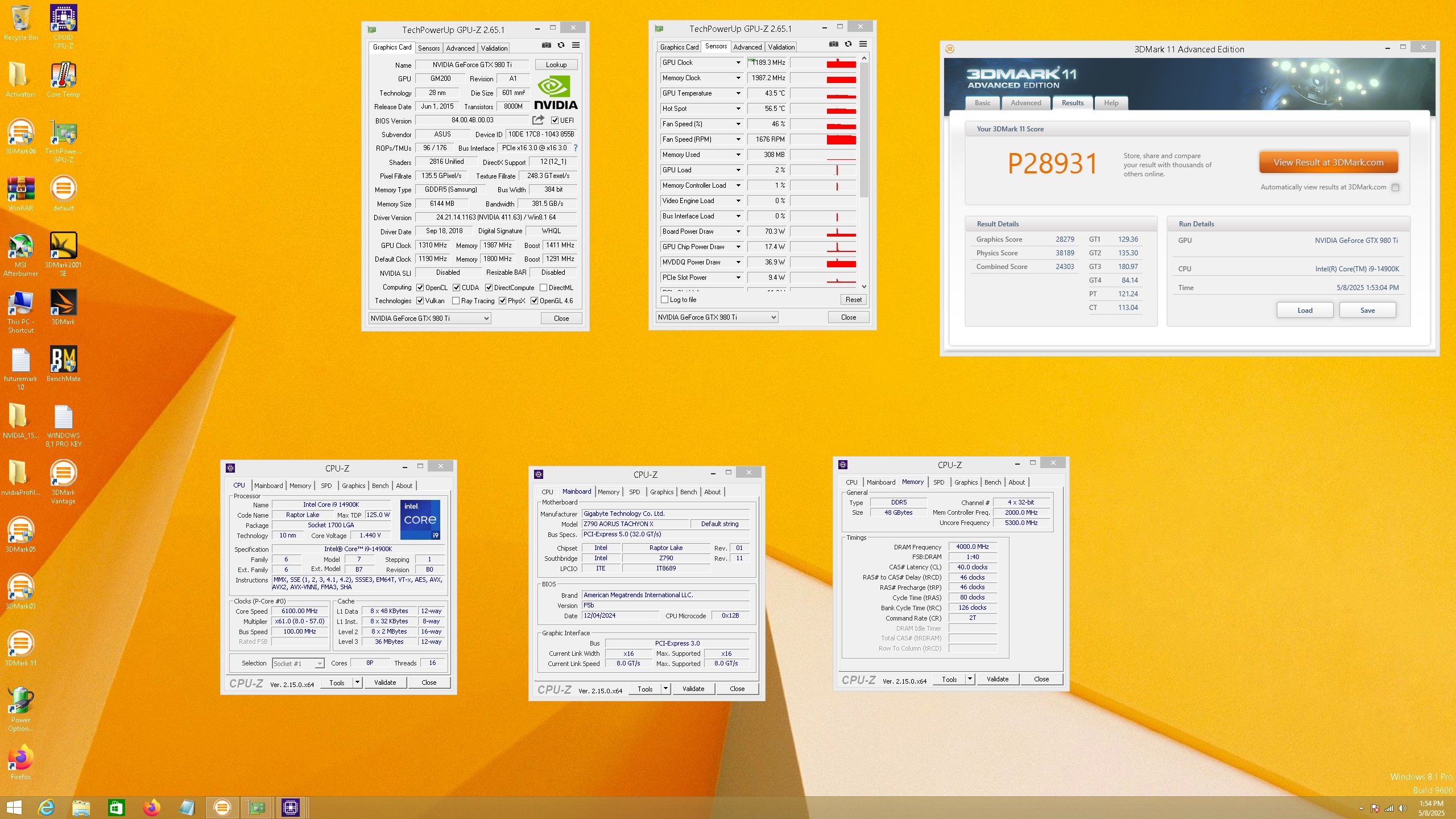Screen dimensions: 1456x819
Task: Click the Save button in 3DMark 11
Action: (x=1367, y=310)
